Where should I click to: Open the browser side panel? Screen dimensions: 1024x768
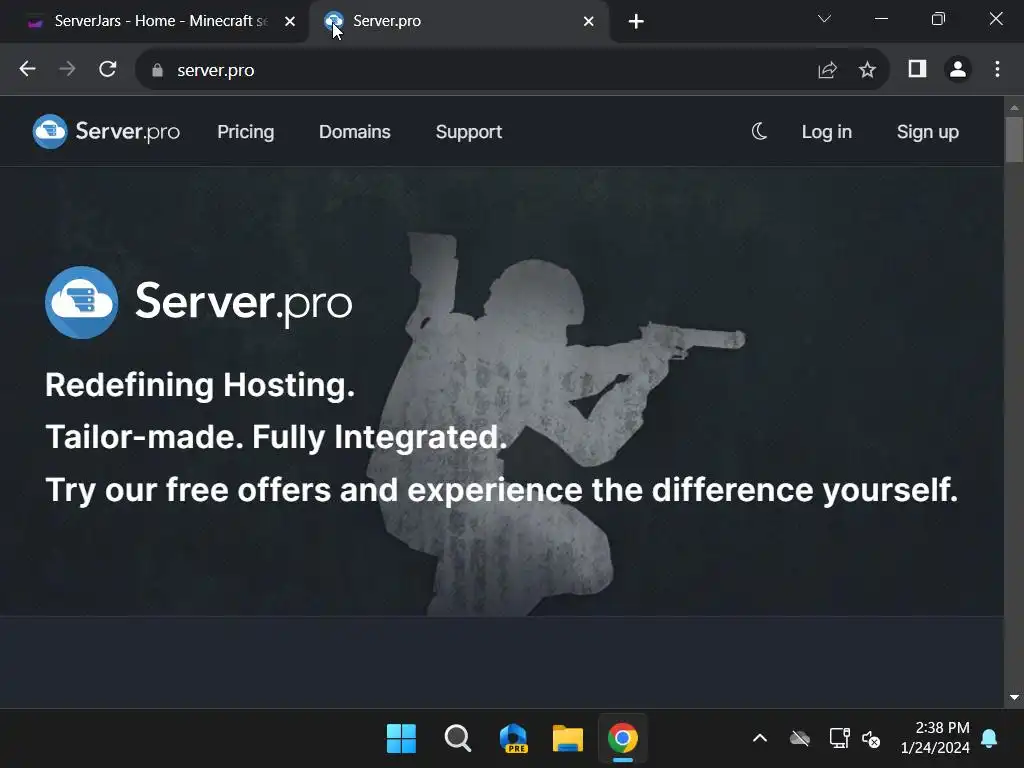pos(918,69)
